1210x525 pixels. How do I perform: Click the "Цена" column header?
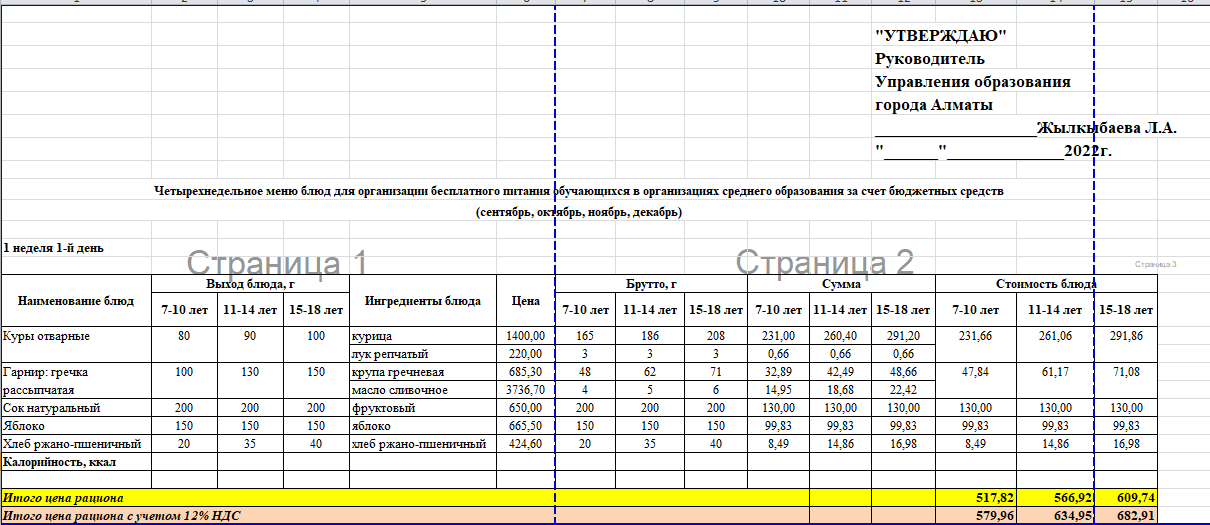click(525, 300)
